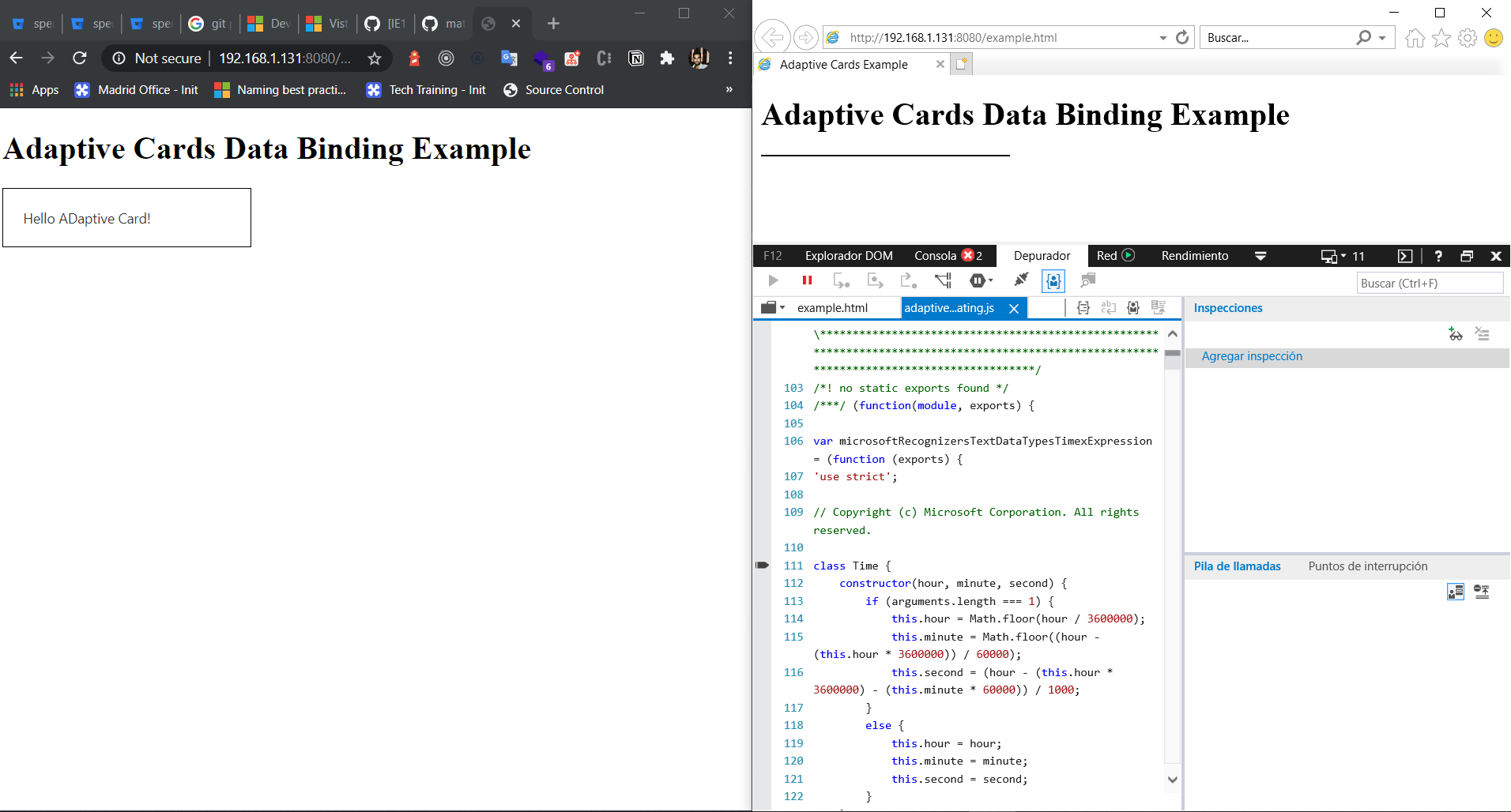Click the add watch glasses icon
Image resolution: width=1511 pixels, height=812 pixels.
pyautogui.click(x=1456, y=334)
